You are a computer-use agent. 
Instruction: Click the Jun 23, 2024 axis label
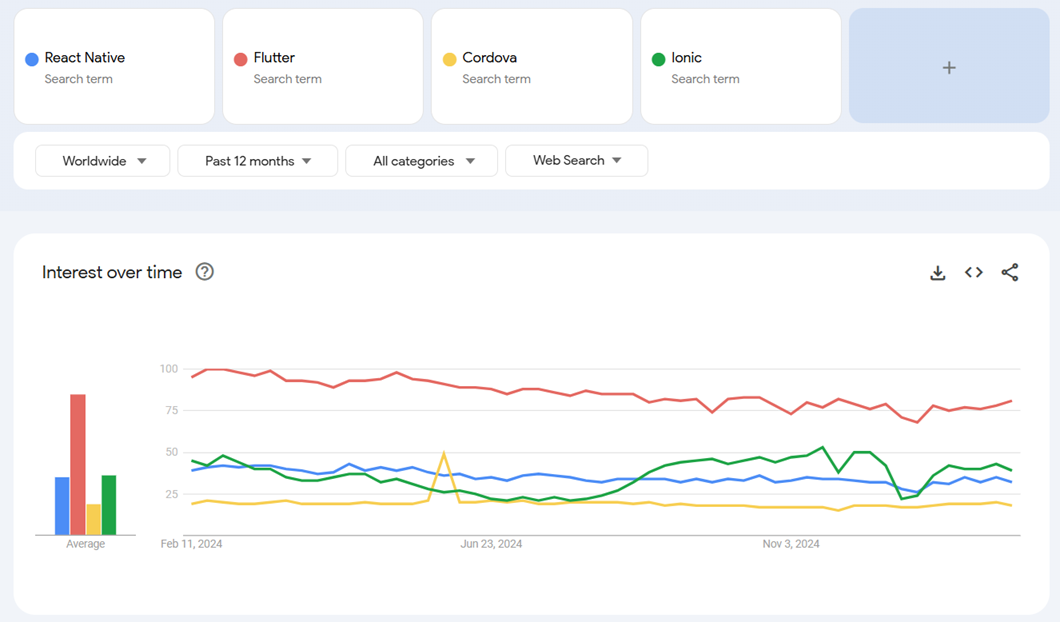[x=491, y=544]
